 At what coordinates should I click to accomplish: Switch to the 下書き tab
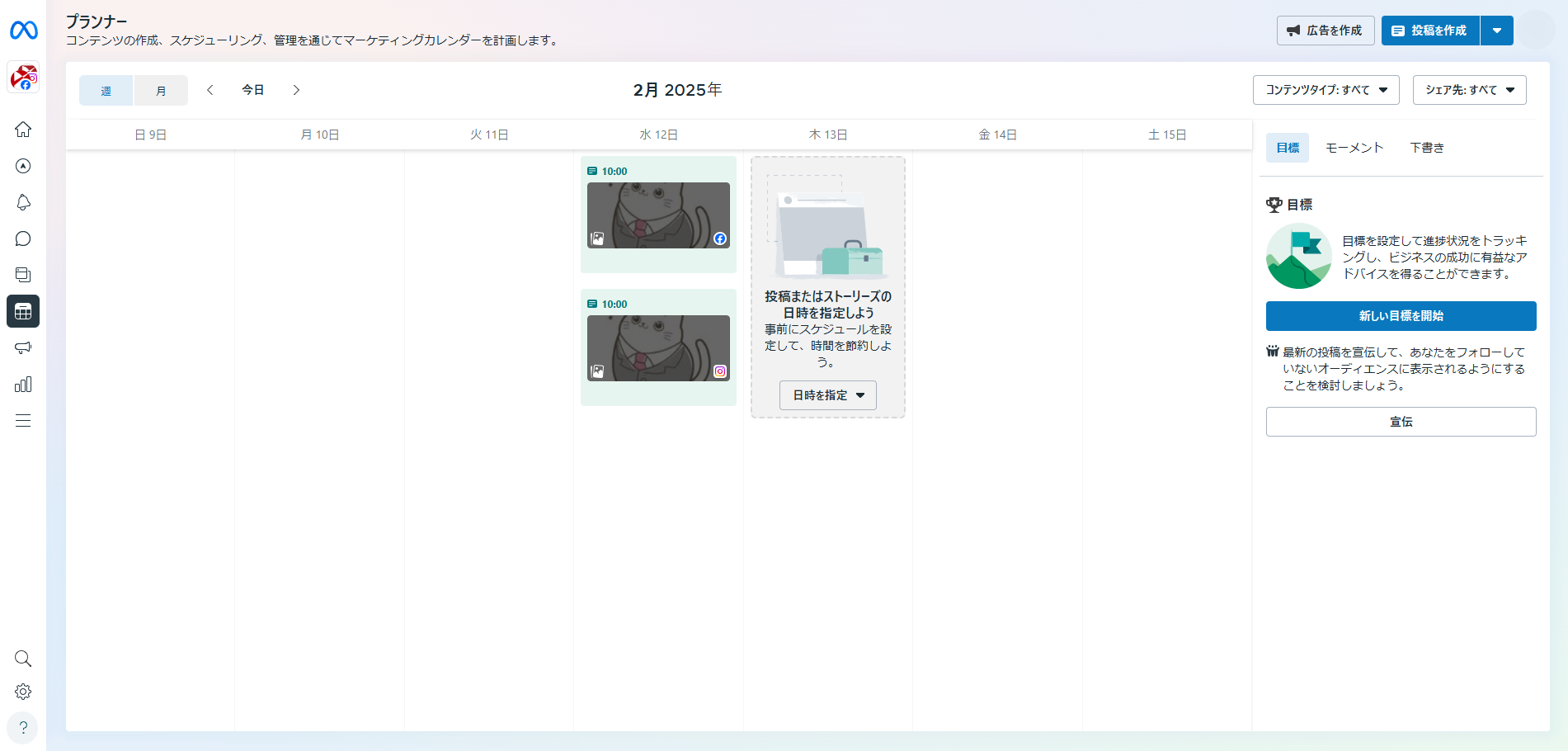1426,148
